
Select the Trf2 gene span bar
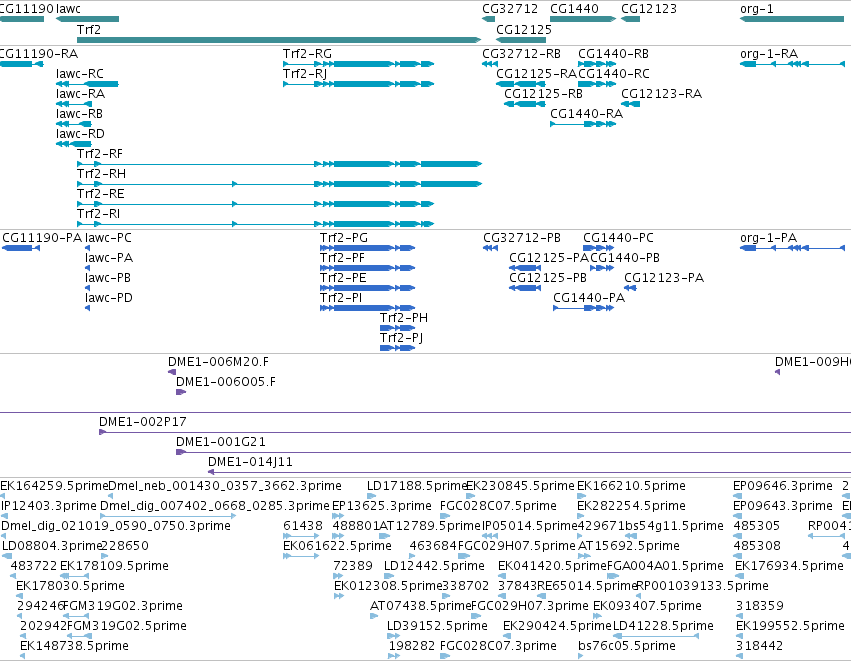(x=279, y=40)
